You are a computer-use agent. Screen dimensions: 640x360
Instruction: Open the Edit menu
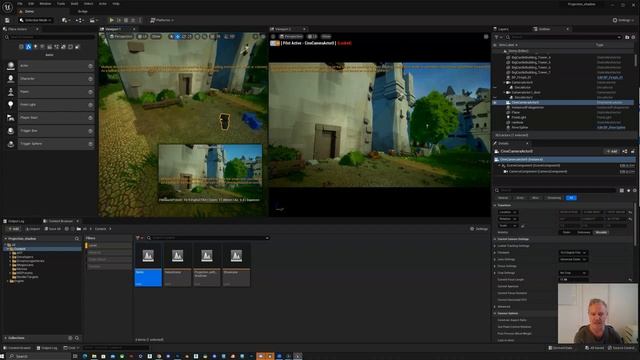coord(31,4)
